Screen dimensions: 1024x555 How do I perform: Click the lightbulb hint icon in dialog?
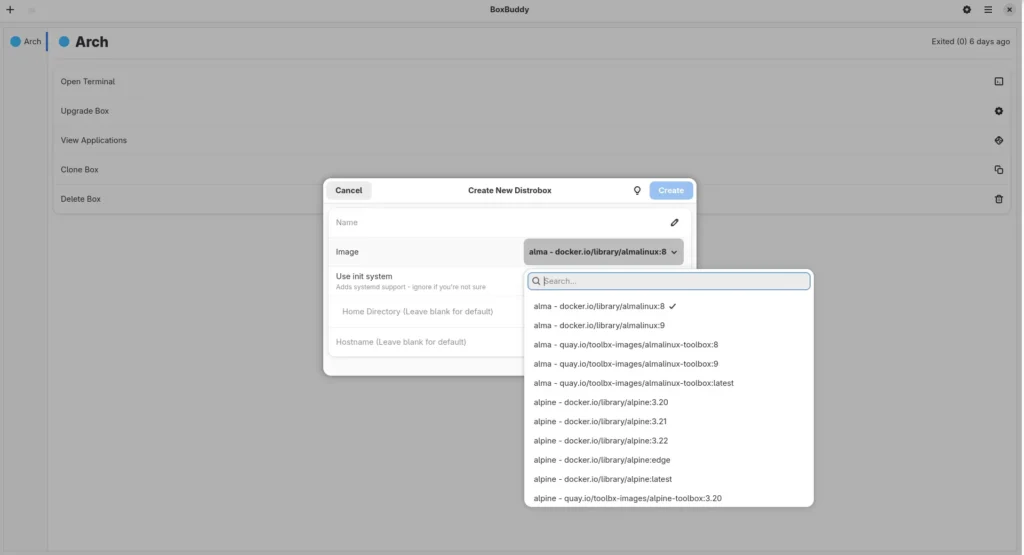637,191
